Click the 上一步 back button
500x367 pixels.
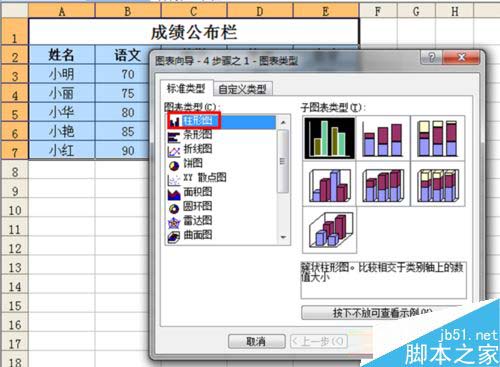point(319,341)
